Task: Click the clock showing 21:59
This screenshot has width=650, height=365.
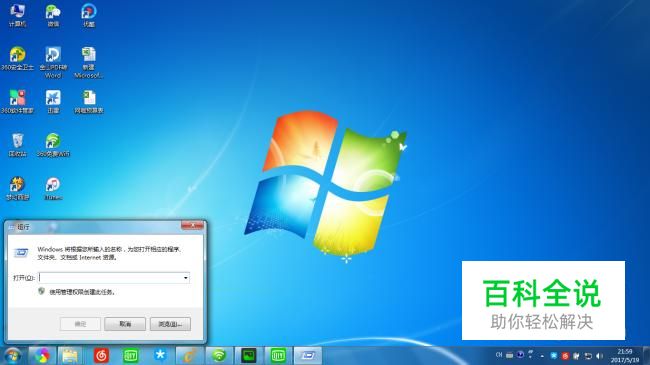Action: (625, 356)
